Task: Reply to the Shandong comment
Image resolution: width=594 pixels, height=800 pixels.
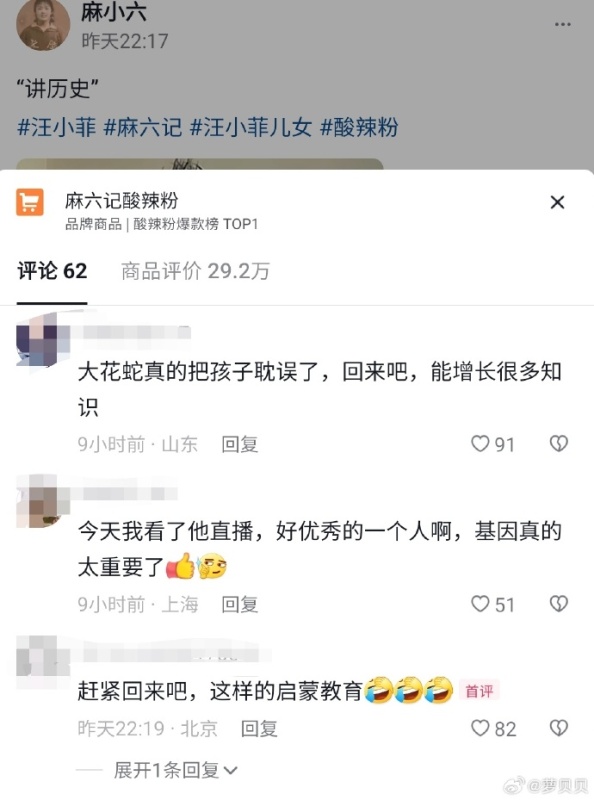Action: point(240,444)
